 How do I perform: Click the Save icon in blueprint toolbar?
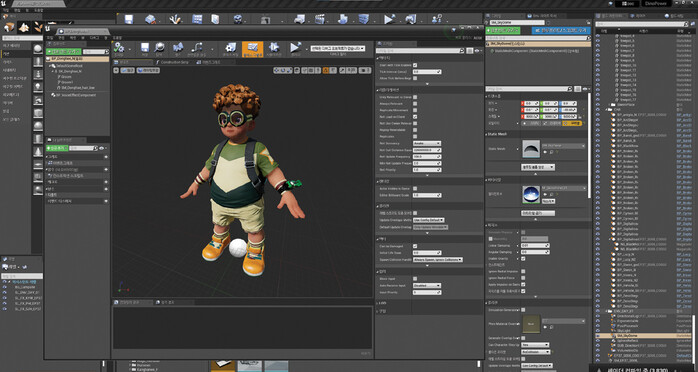tap(145, 48)
